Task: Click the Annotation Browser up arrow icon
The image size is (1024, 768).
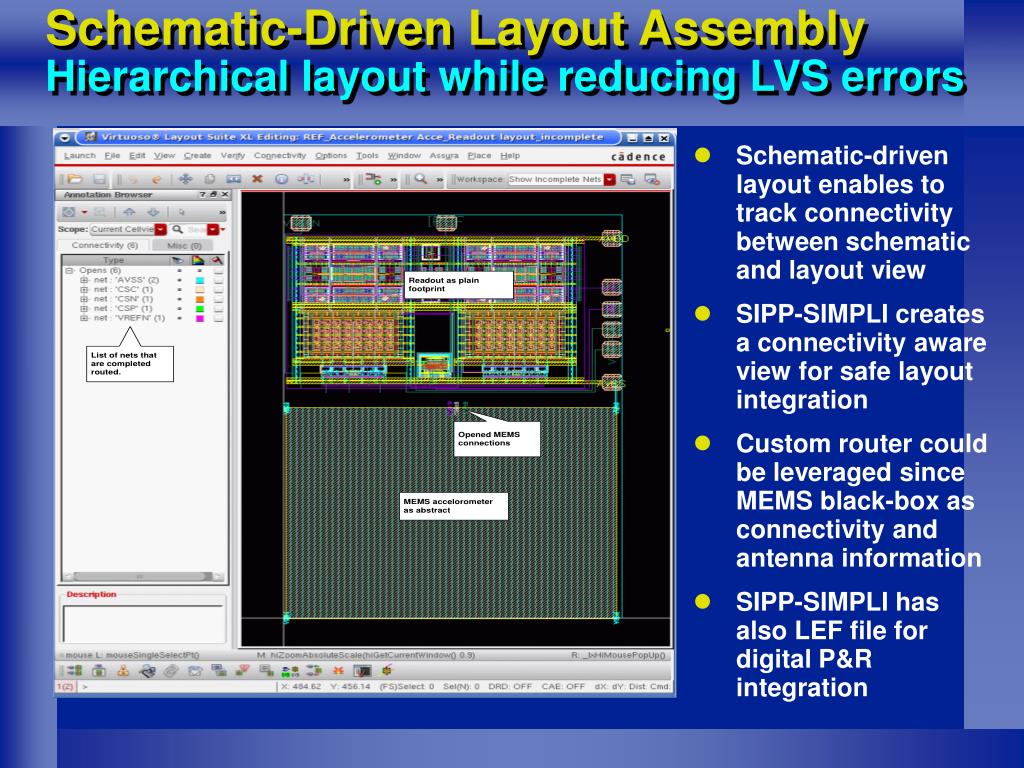Action: [x=129, y=212]
